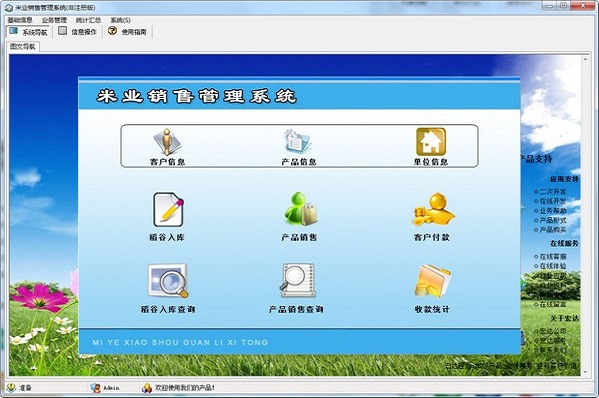The width and height of the screenshot is (599, 398).
Task: Click the 使用指南 question mark icon
Action: pos(112,31)
